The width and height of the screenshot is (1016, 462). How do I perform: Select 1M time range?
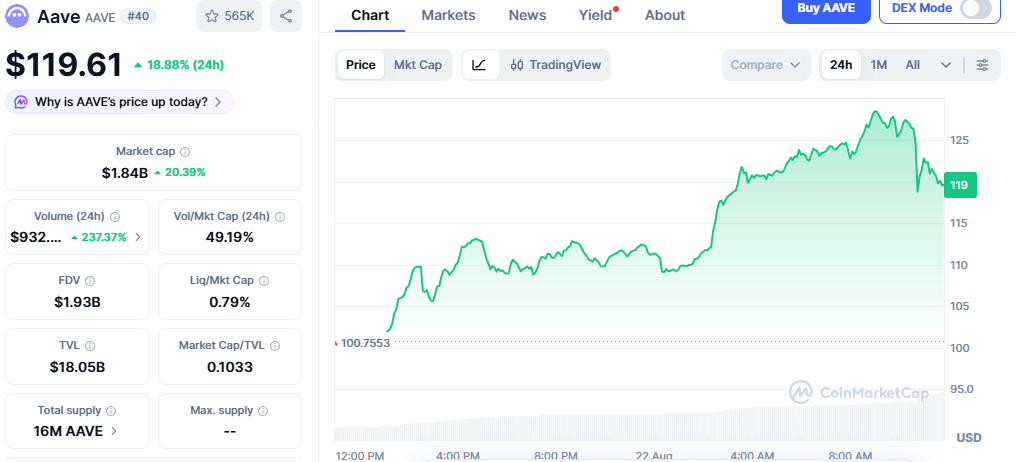coord(879,65)
